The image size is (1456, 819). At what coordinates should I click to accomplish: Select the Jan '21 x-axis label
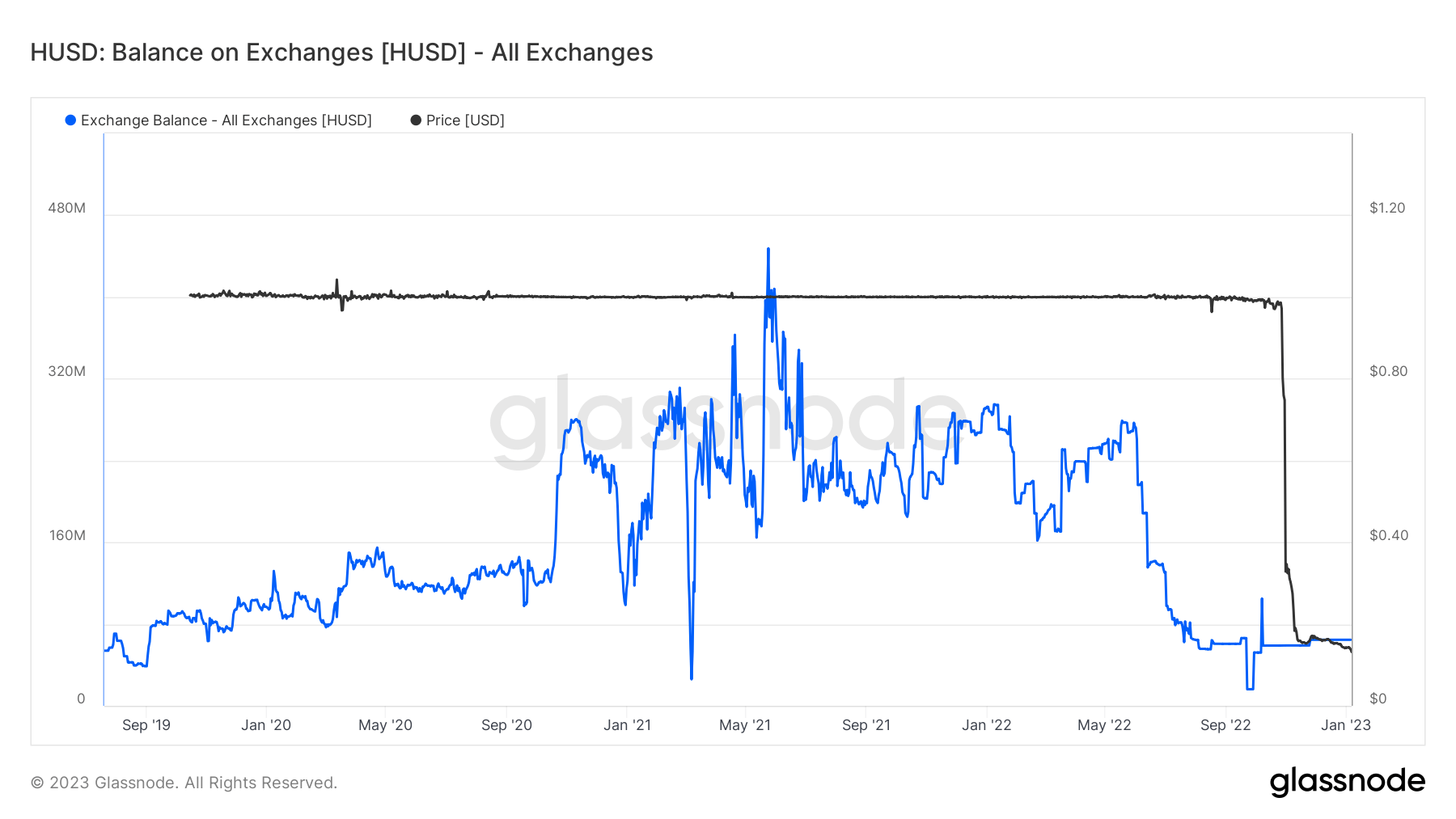[x=627, y=725]
